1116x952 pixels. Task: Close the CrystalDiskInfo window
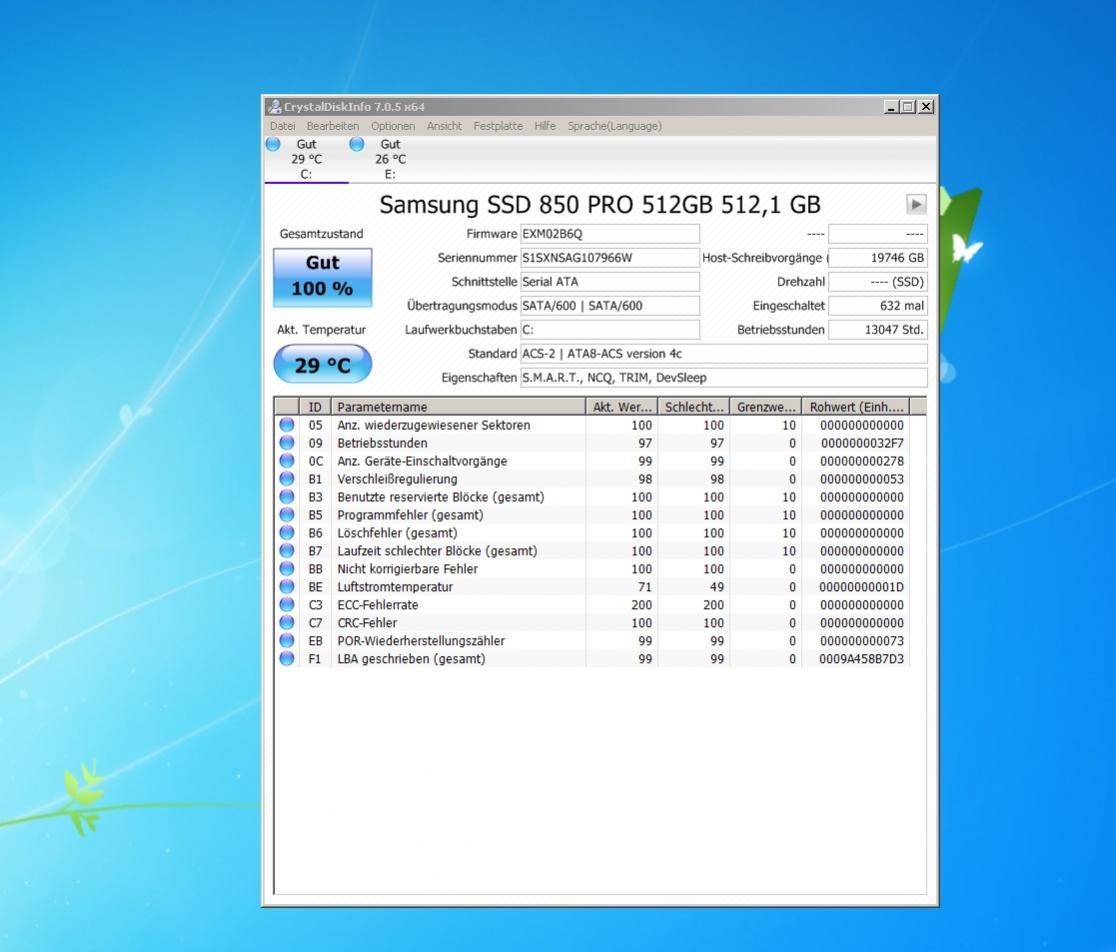pos(925,107)
